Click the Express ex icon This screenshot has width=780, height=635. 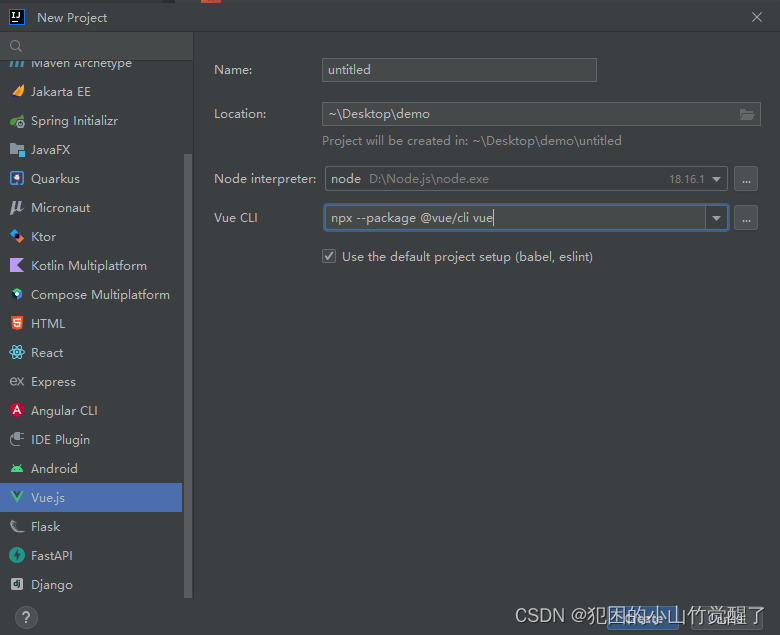coord(17,381)
